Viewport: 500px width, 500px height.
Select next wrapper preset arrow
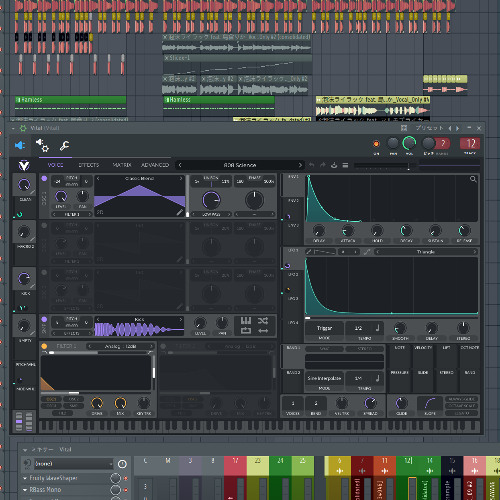point(457,128)
